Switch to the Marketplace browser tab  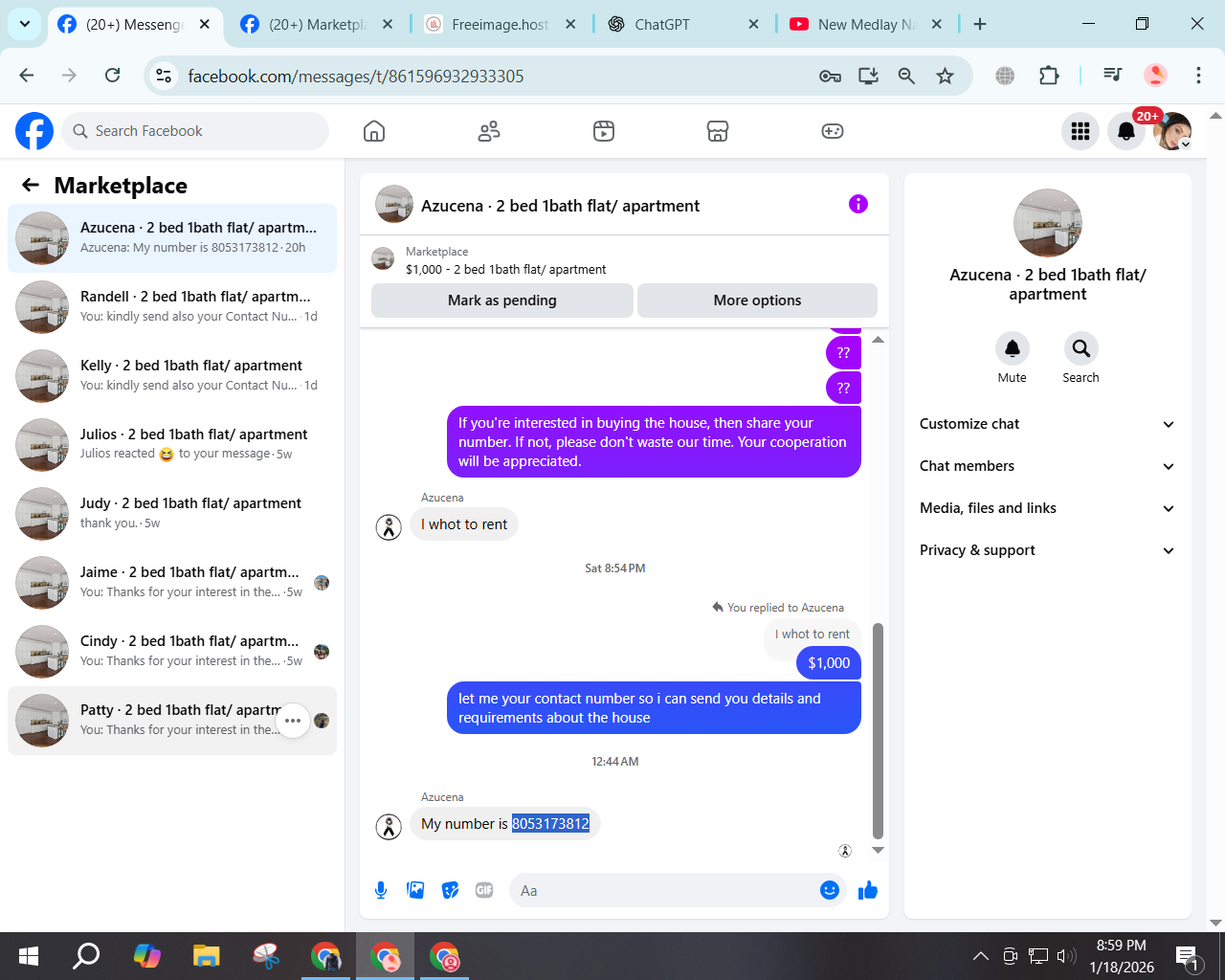click(316, 24)
